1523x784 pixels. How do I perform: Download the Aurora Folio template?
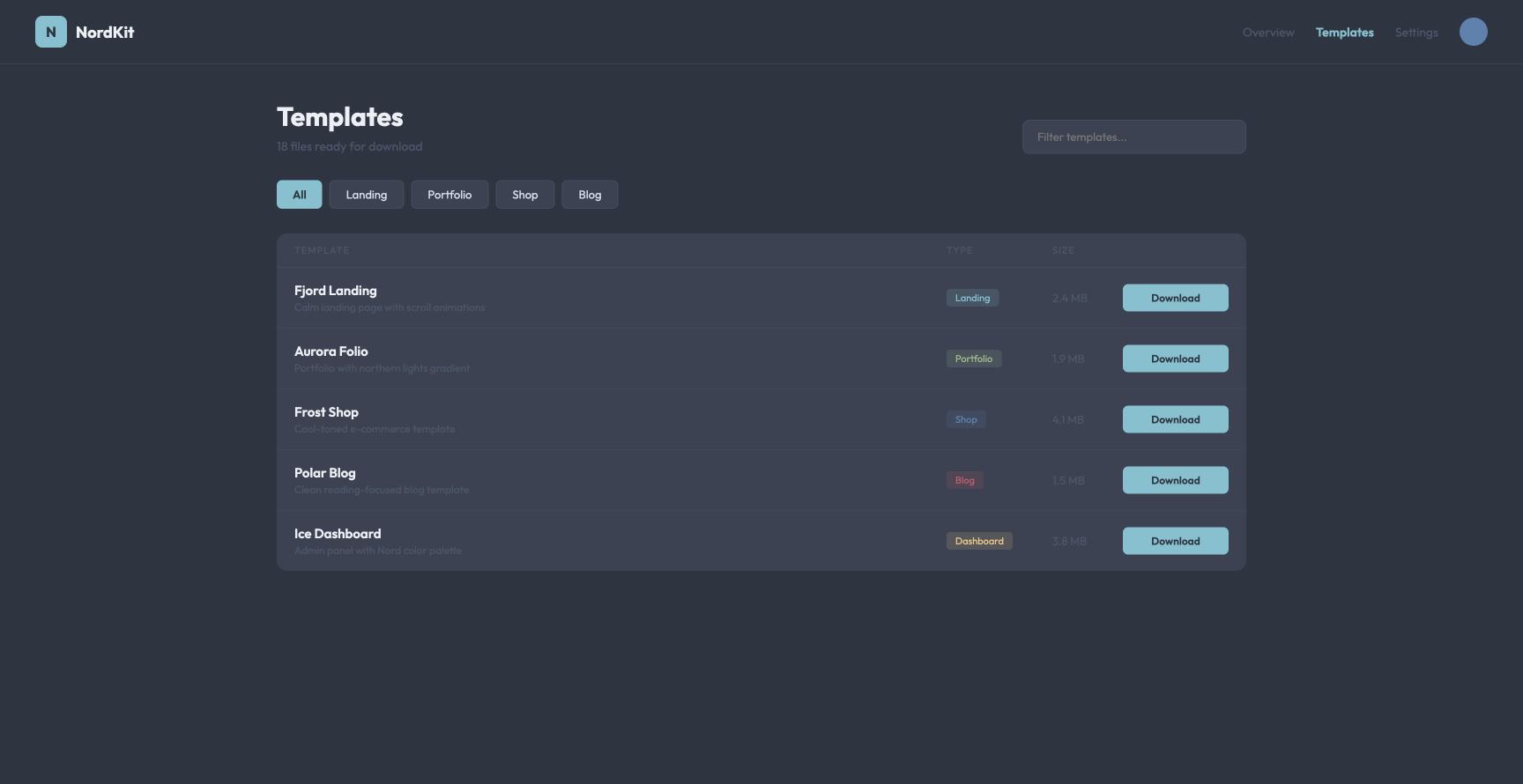pyautogui.click(x=1175, y=359)
